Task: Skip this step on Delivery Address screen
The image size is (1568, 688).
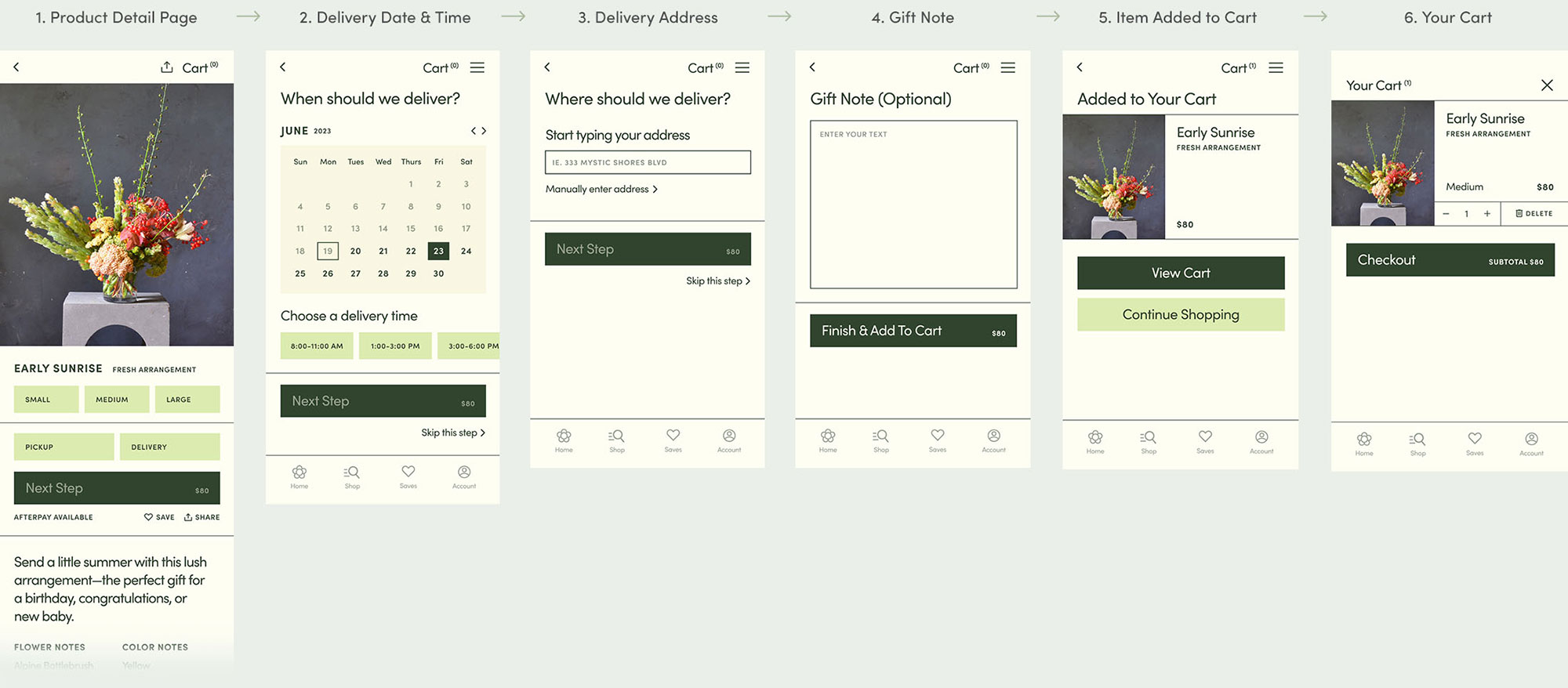Action: 718,281
